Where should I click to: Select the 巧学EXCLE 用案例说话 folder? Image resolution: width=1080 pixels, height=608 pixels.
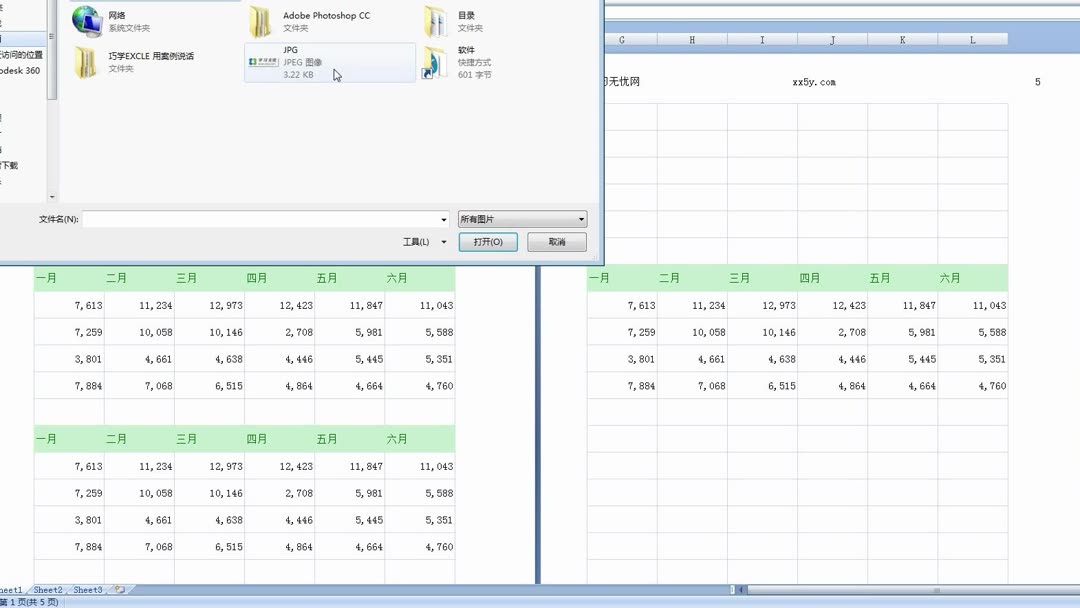pos(85,62)
